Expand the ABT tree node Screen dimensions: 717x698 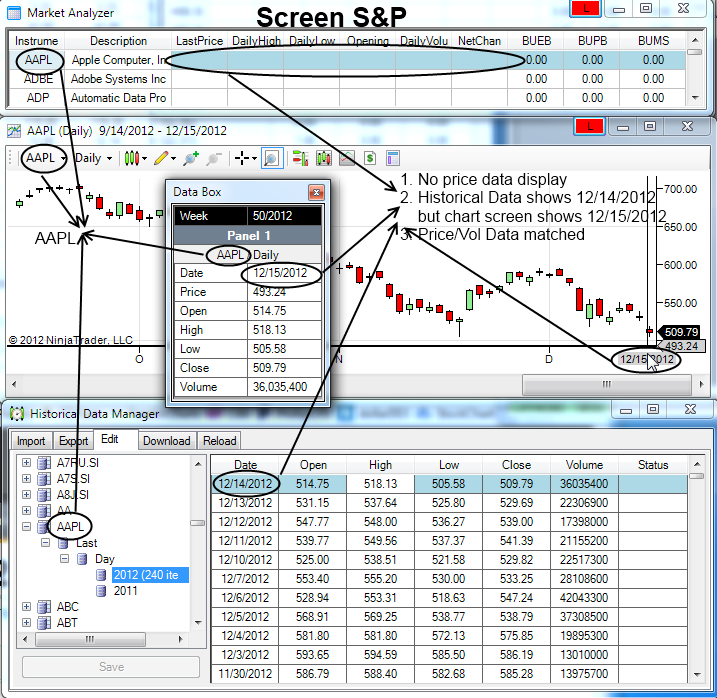27,623
